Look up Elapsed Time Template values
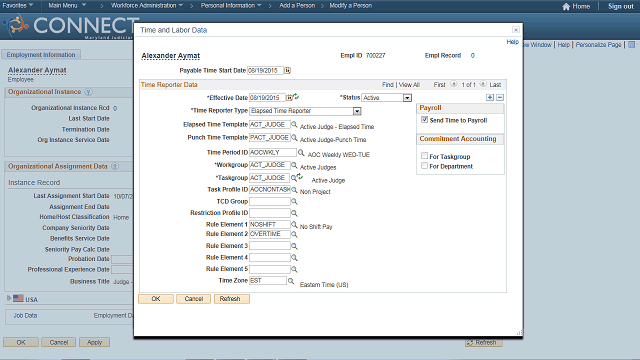 [x=294, y=124]
